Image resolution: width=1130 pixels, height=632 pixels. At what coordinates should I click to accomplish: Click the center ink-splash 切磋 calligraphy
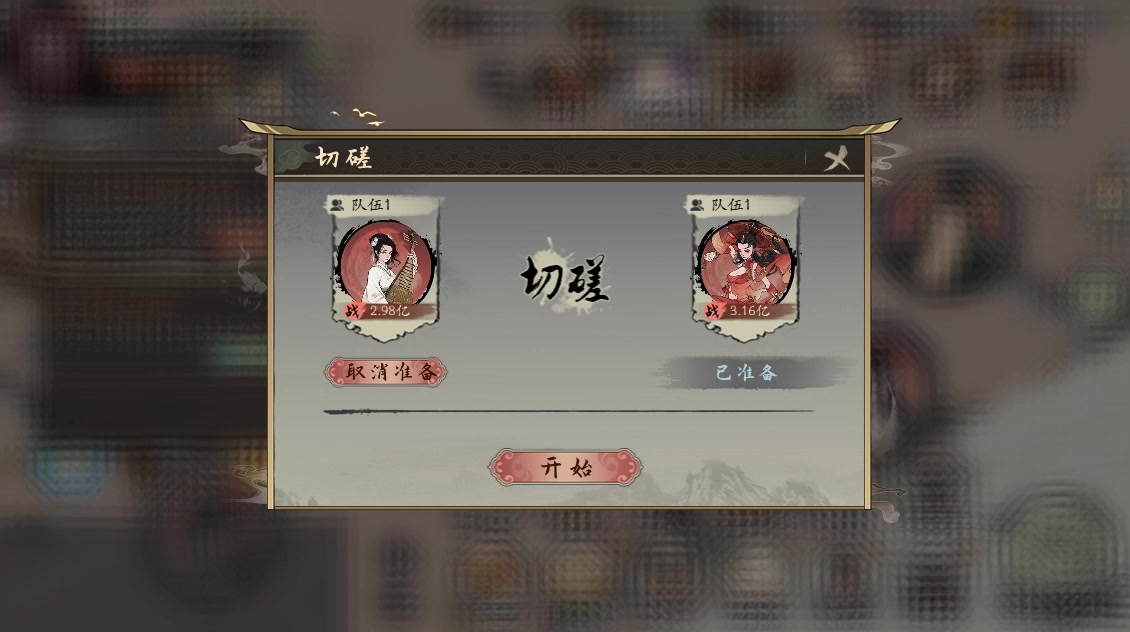click(566, 278)
